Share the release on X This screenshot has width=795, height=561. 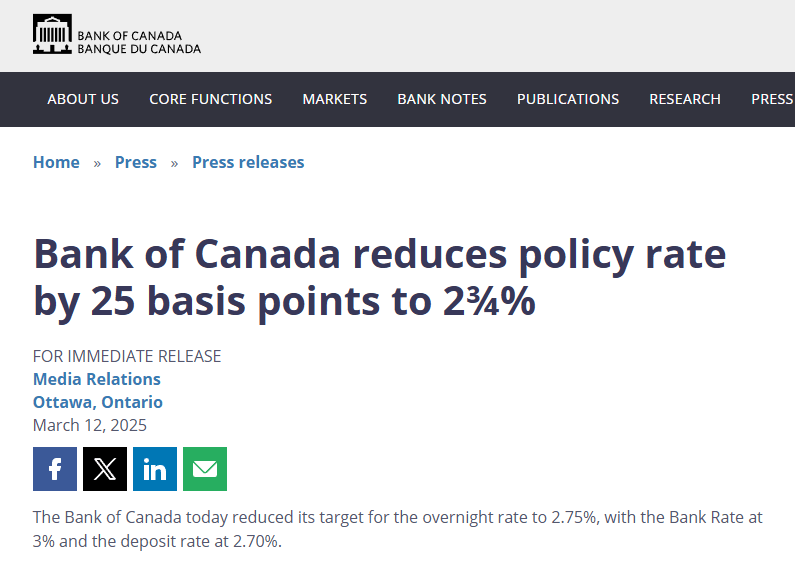[105, 469]
